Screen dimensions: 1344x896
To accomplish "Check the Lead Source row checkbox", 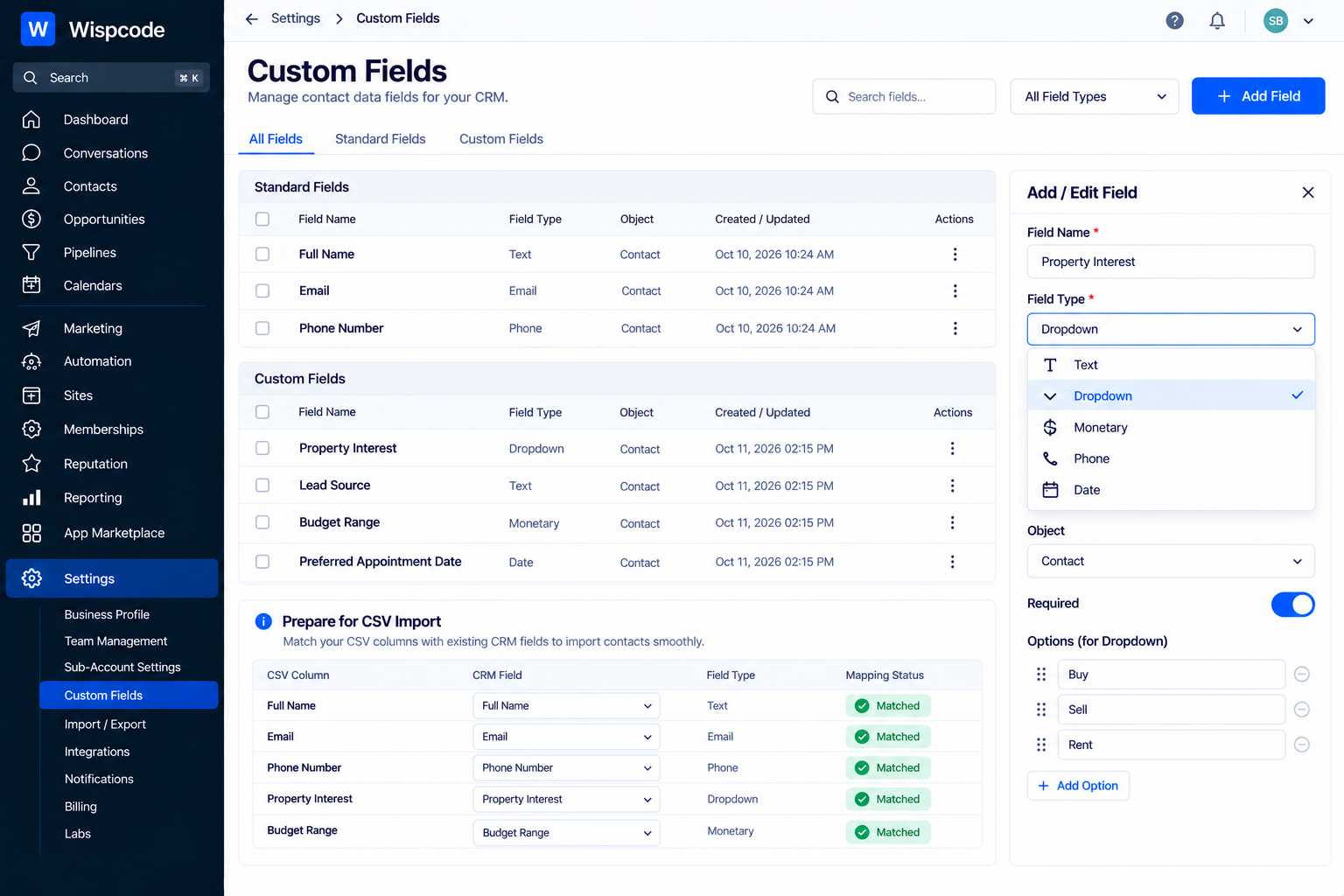I will click(262, 485).
